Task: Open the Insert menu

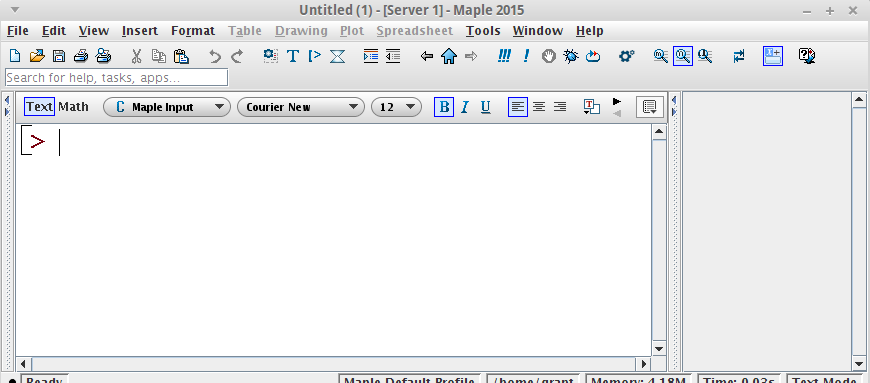Action: (140, 31)
